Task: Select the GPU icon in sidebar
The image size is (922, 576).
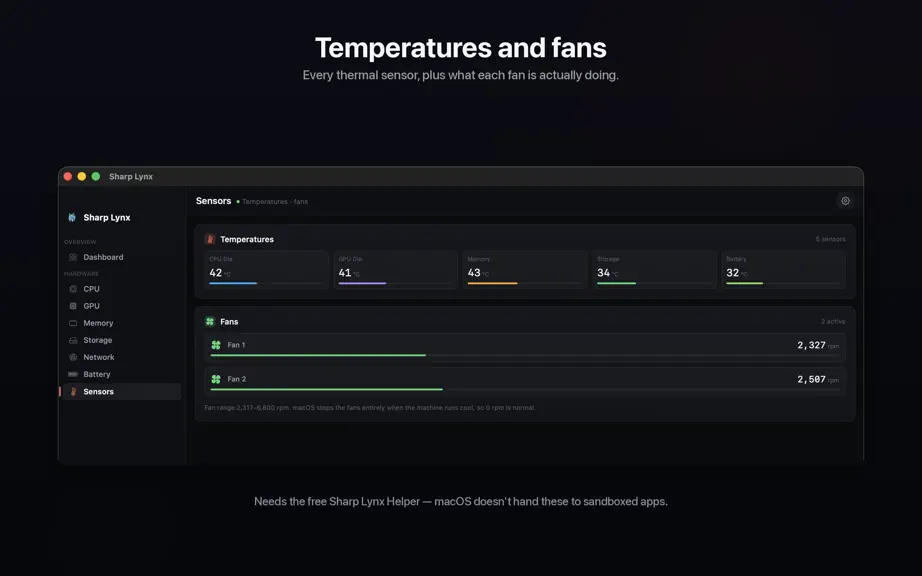Action: click(x=73, y=306)
